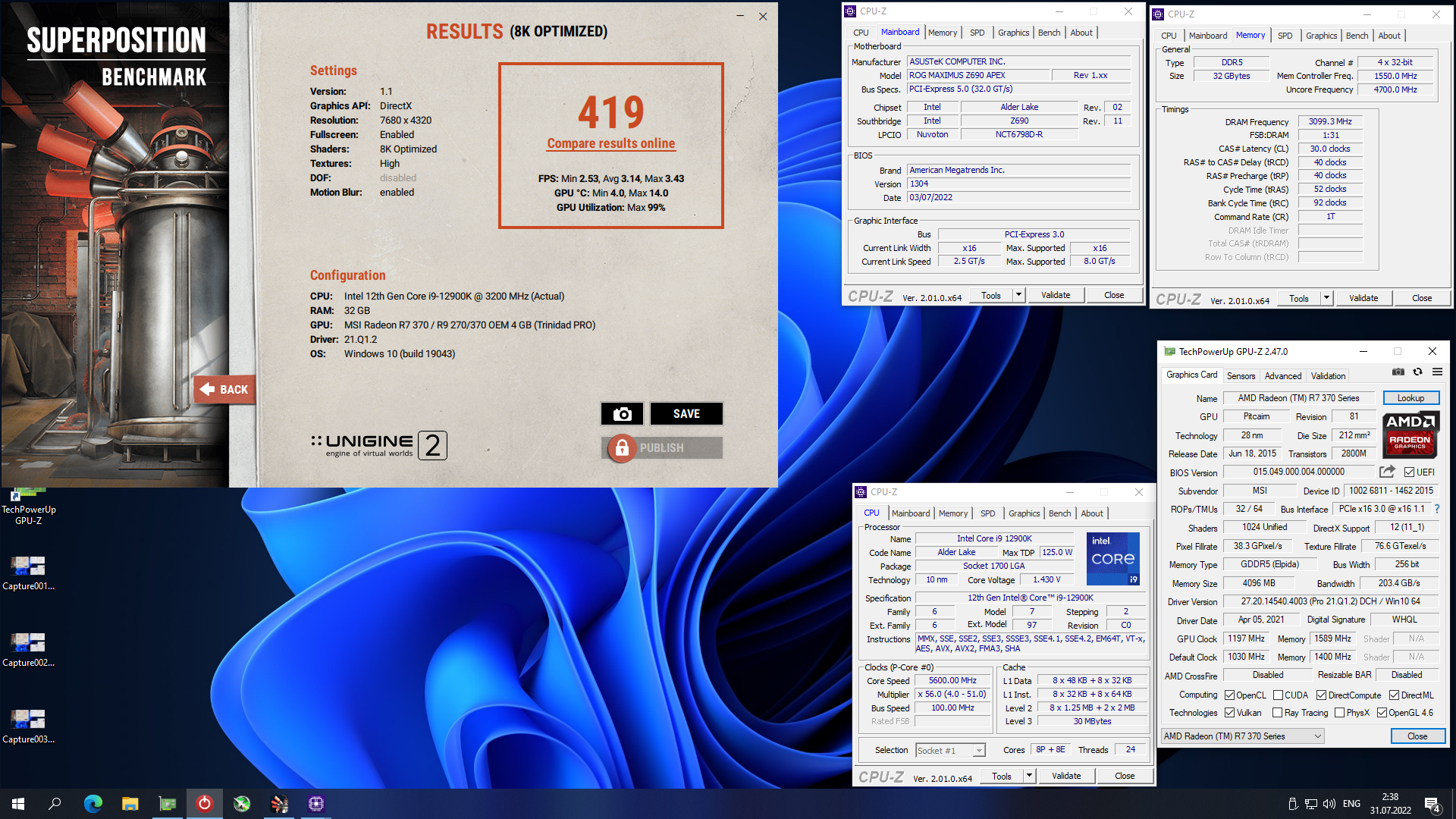Screen dimensions: 1456x819
Task: Click the SAVE button in Superposition
Action: coord(686,413)
